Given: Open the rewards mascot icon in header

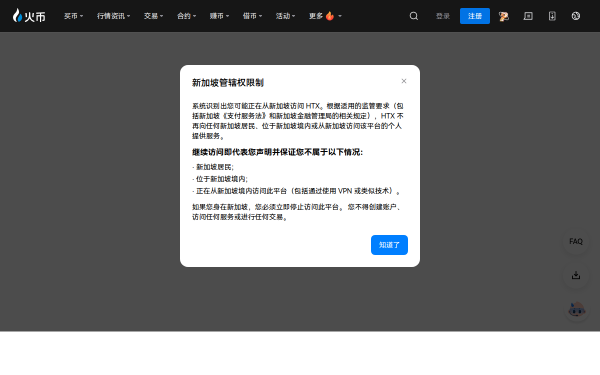Looking at the screenshot, I should [x=504, y=16].
